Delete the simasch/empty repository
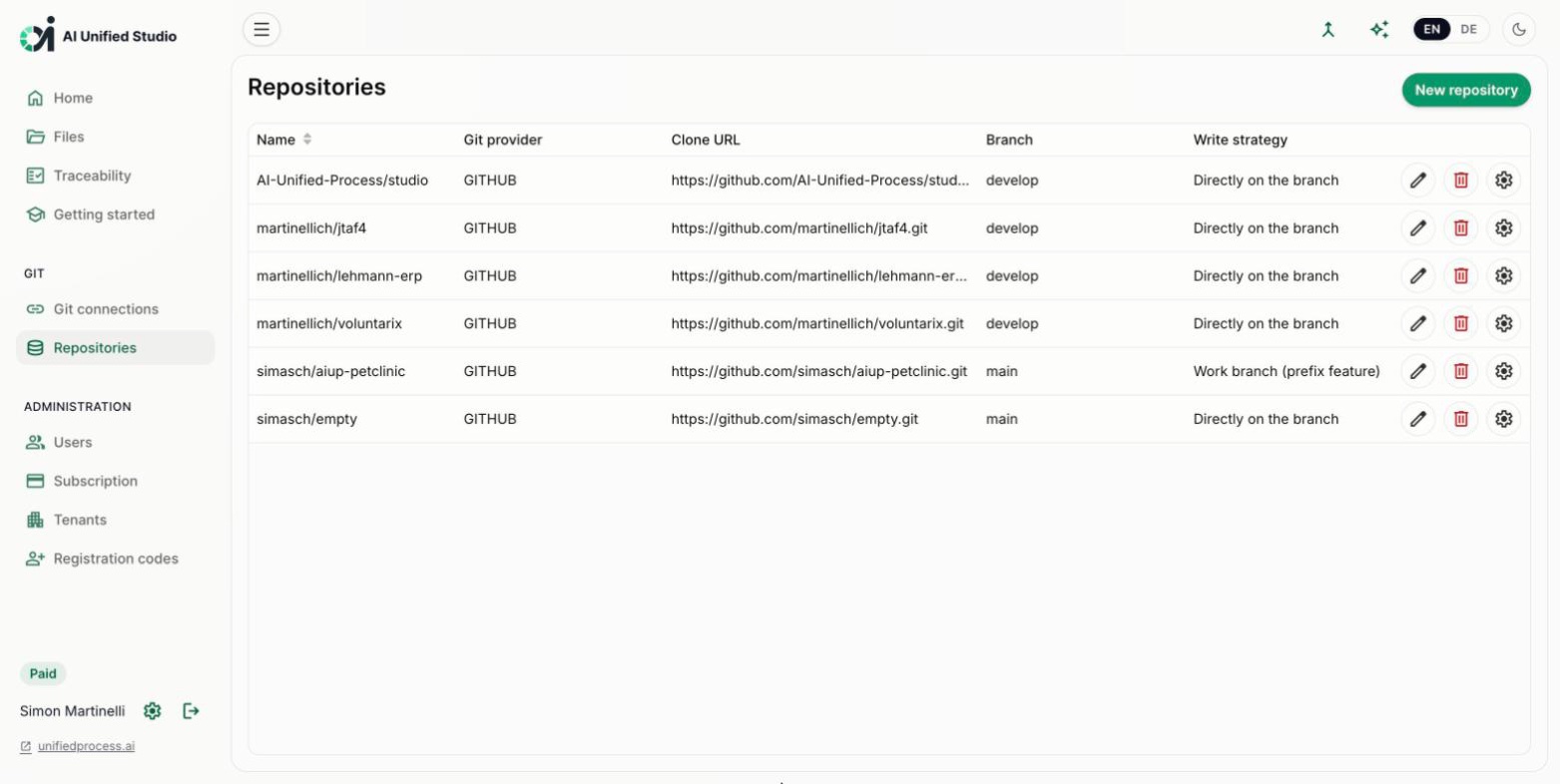 point(1461,419)
